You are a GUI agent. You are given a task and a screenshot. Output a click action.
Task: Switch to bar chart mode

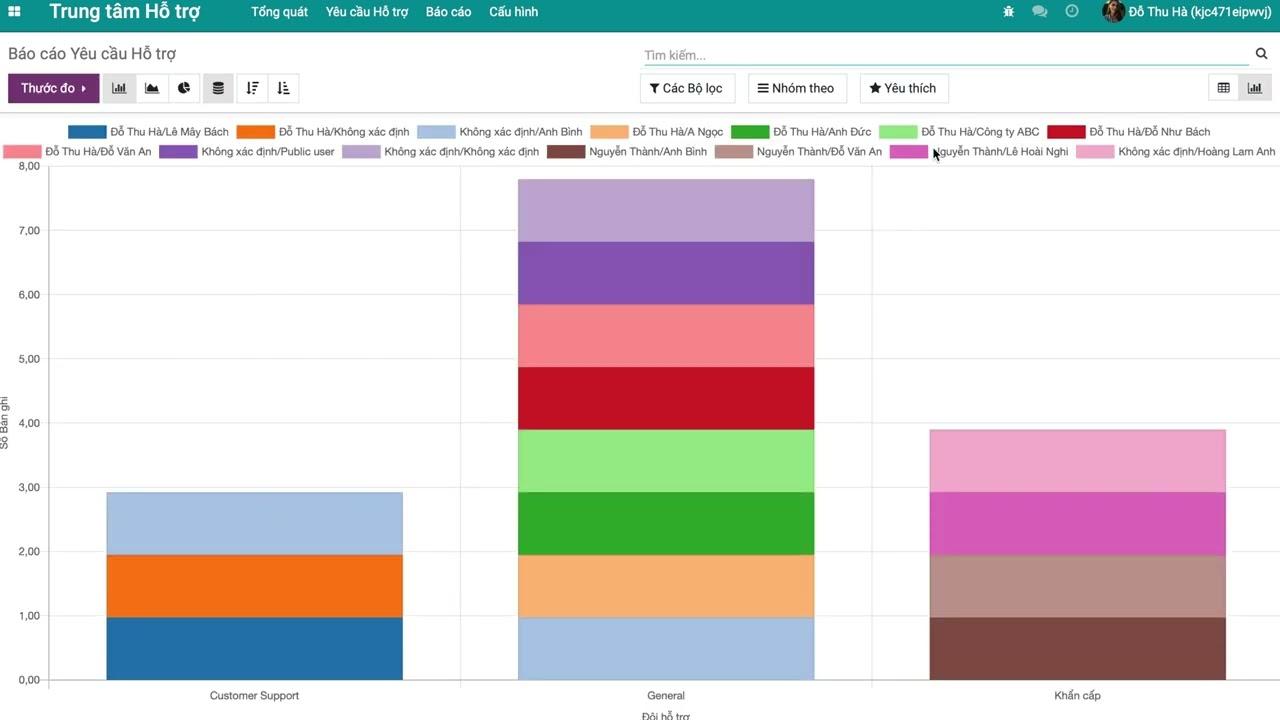119,88
